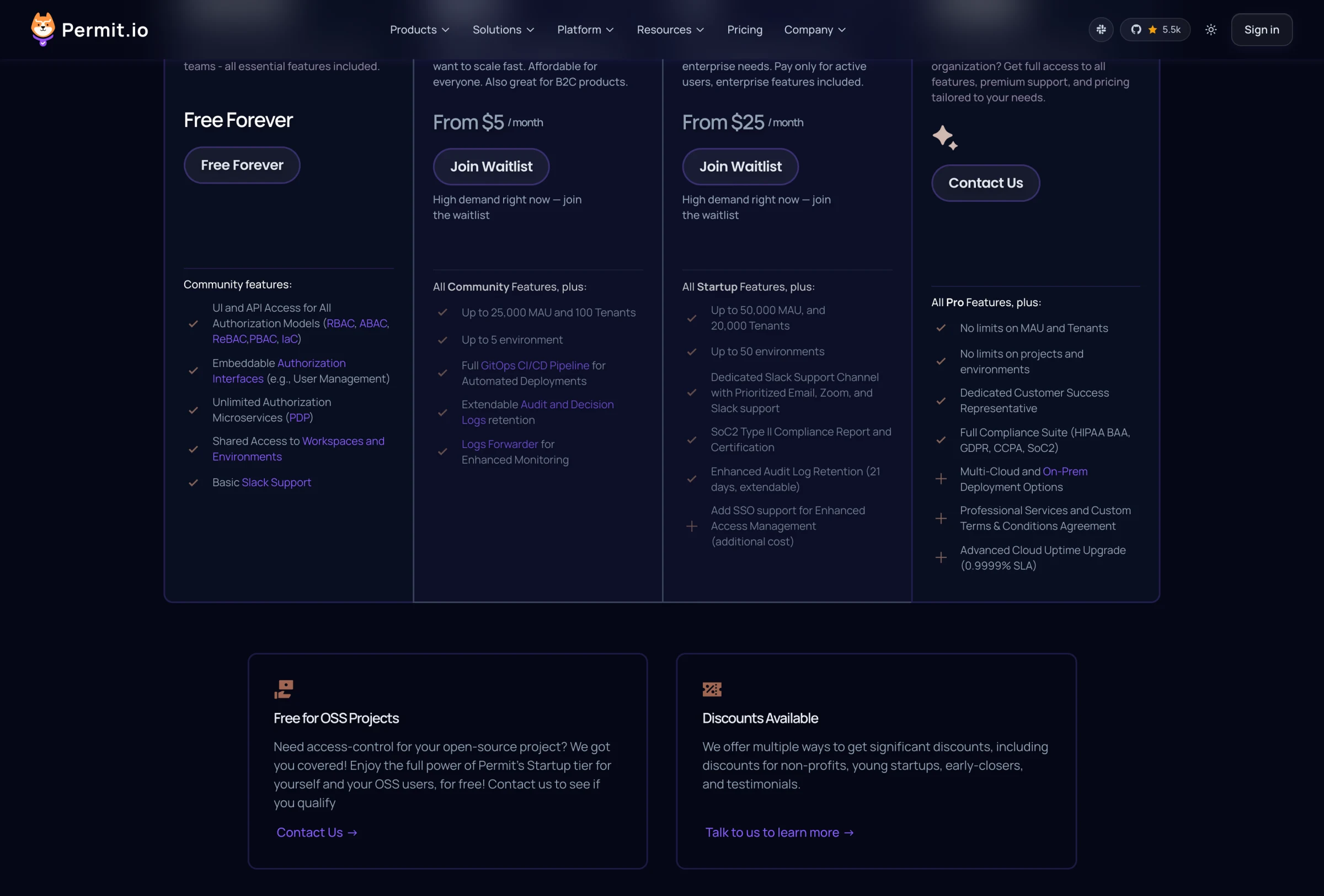Screen dimensions: 1324x896
Task: Expand the Resources menu
Action: click(x=670, y=30)
